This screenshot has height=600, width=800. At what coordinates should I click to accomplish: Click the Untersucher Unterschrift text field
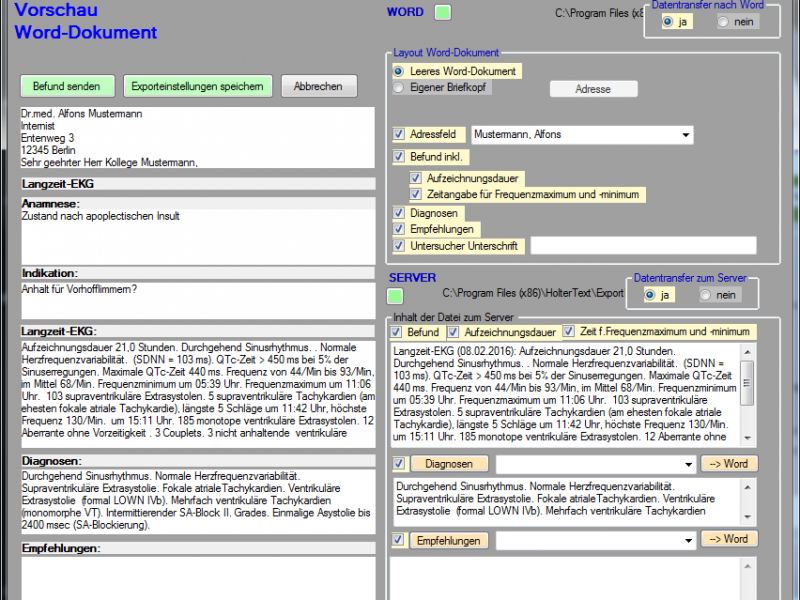(643, 245)
